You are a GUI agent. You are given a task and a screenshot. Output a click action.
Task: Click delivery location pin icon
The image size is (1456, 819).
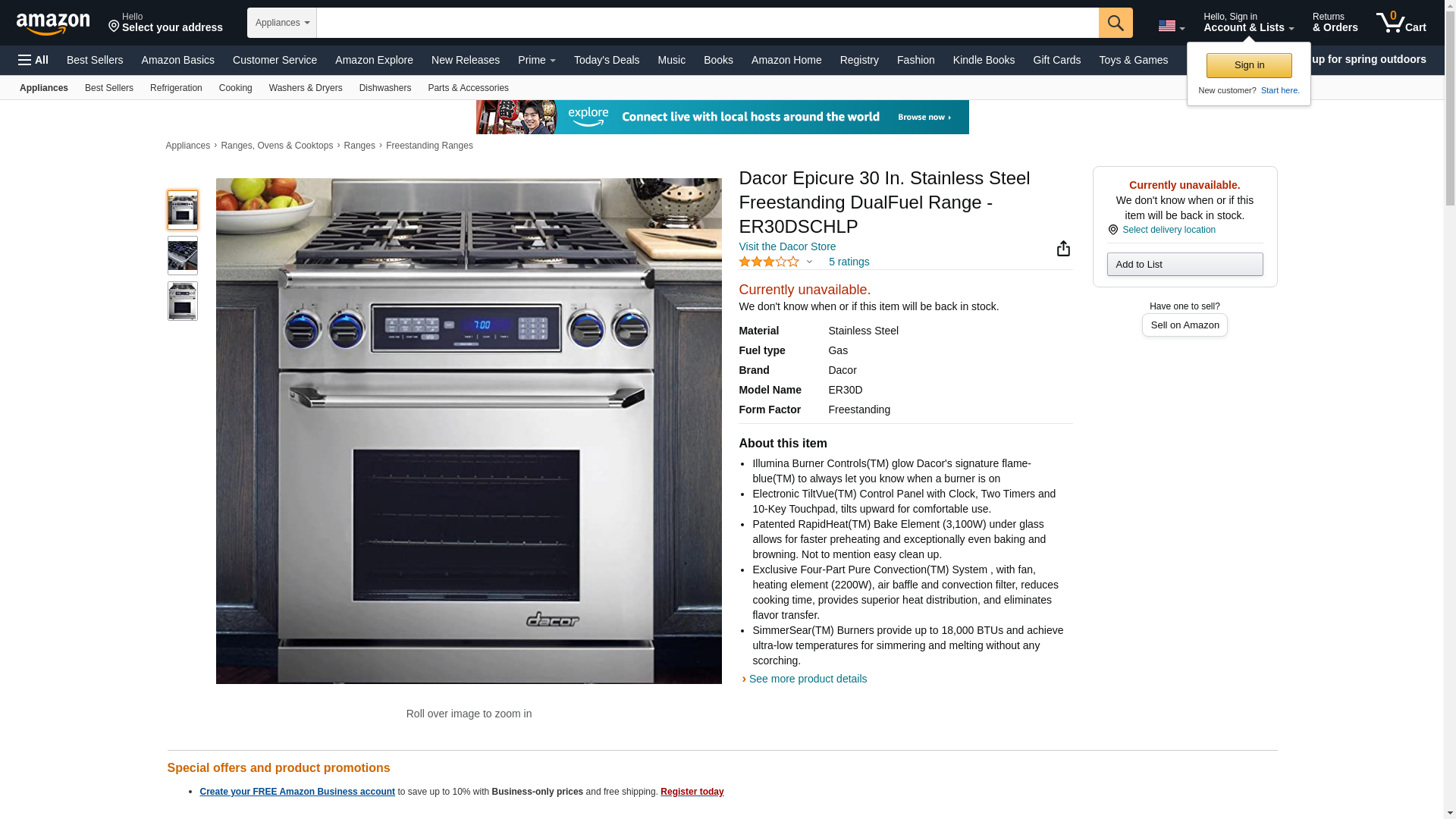(x=1112, y=230)
